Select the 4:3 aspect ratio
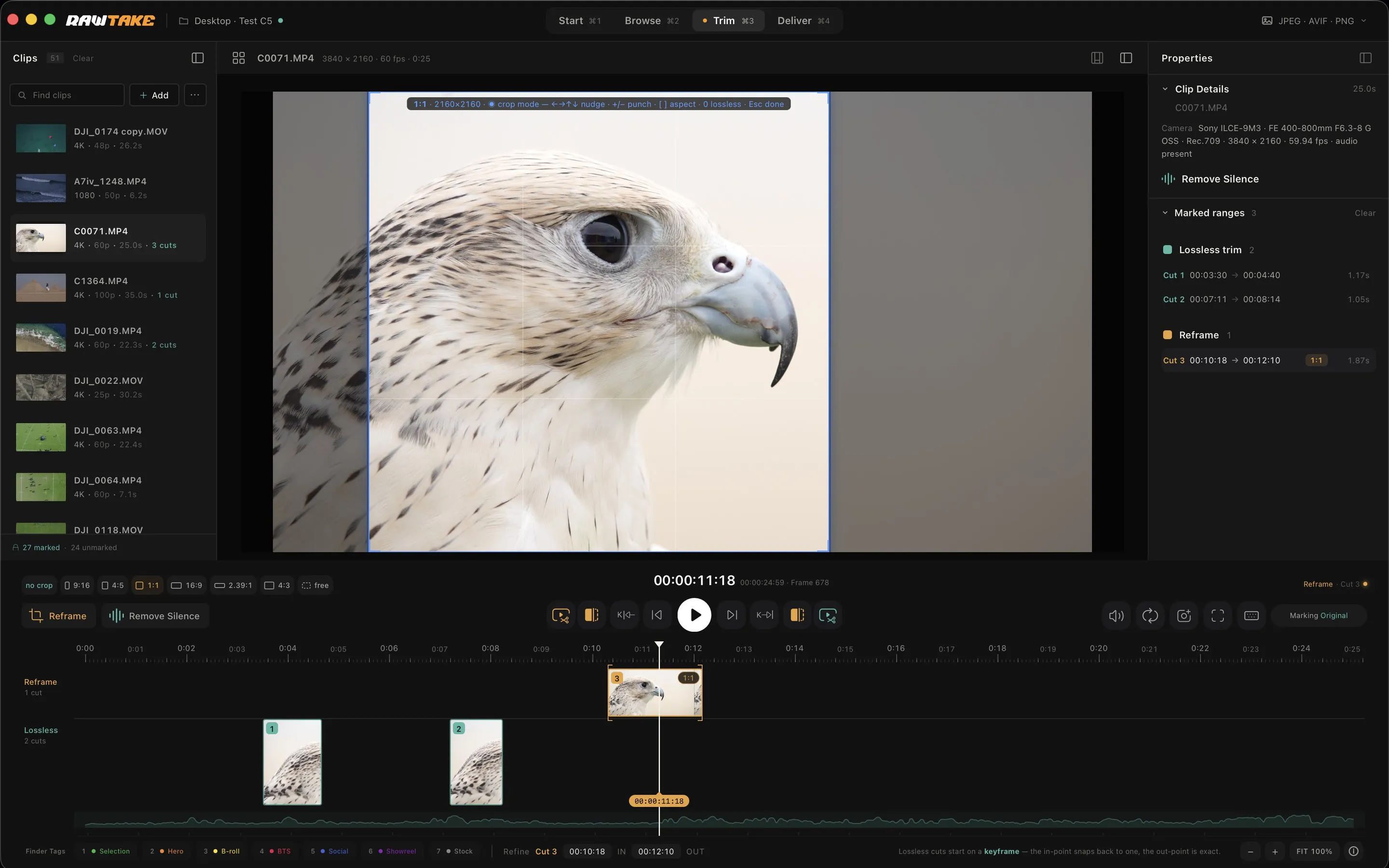 [277, 585]
